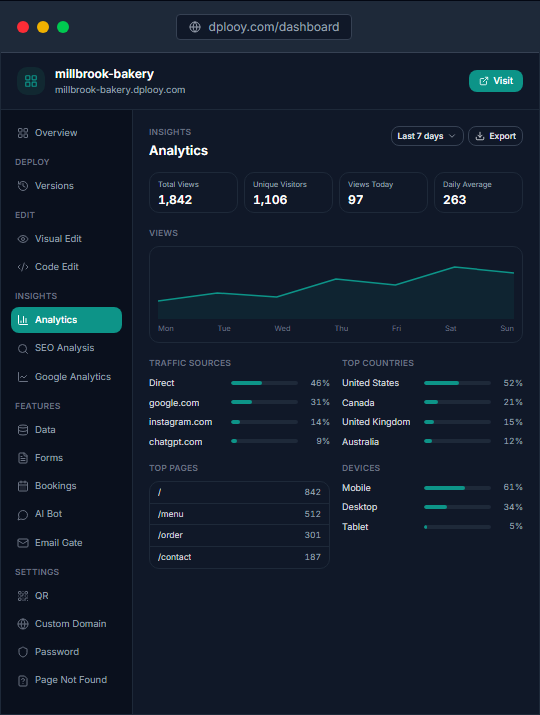Image resolution: width=540 pixels, height=715 pixels.
Task: Click the QR code icon
Action: [23, 596]
